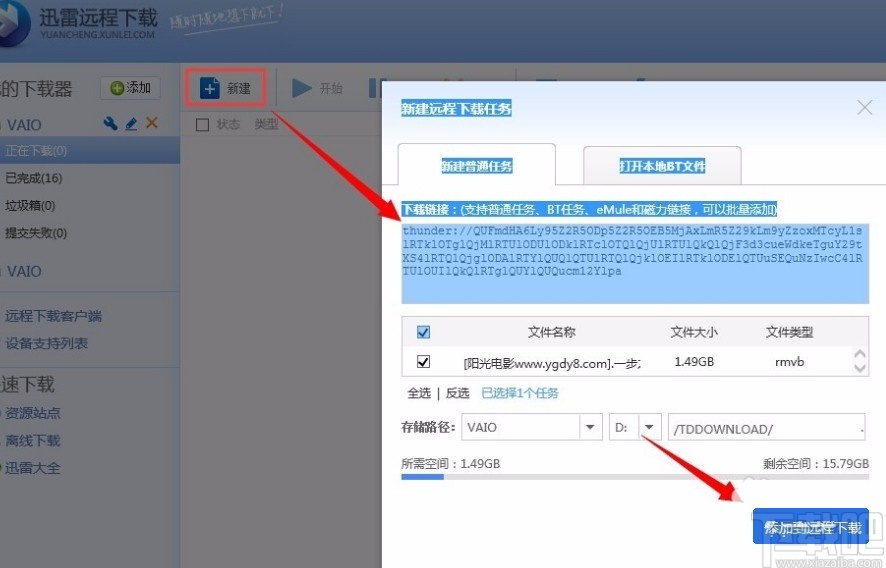Click 添加到远程下载 button
This screenshot has height=568, width=886.
tap(810, 526)
